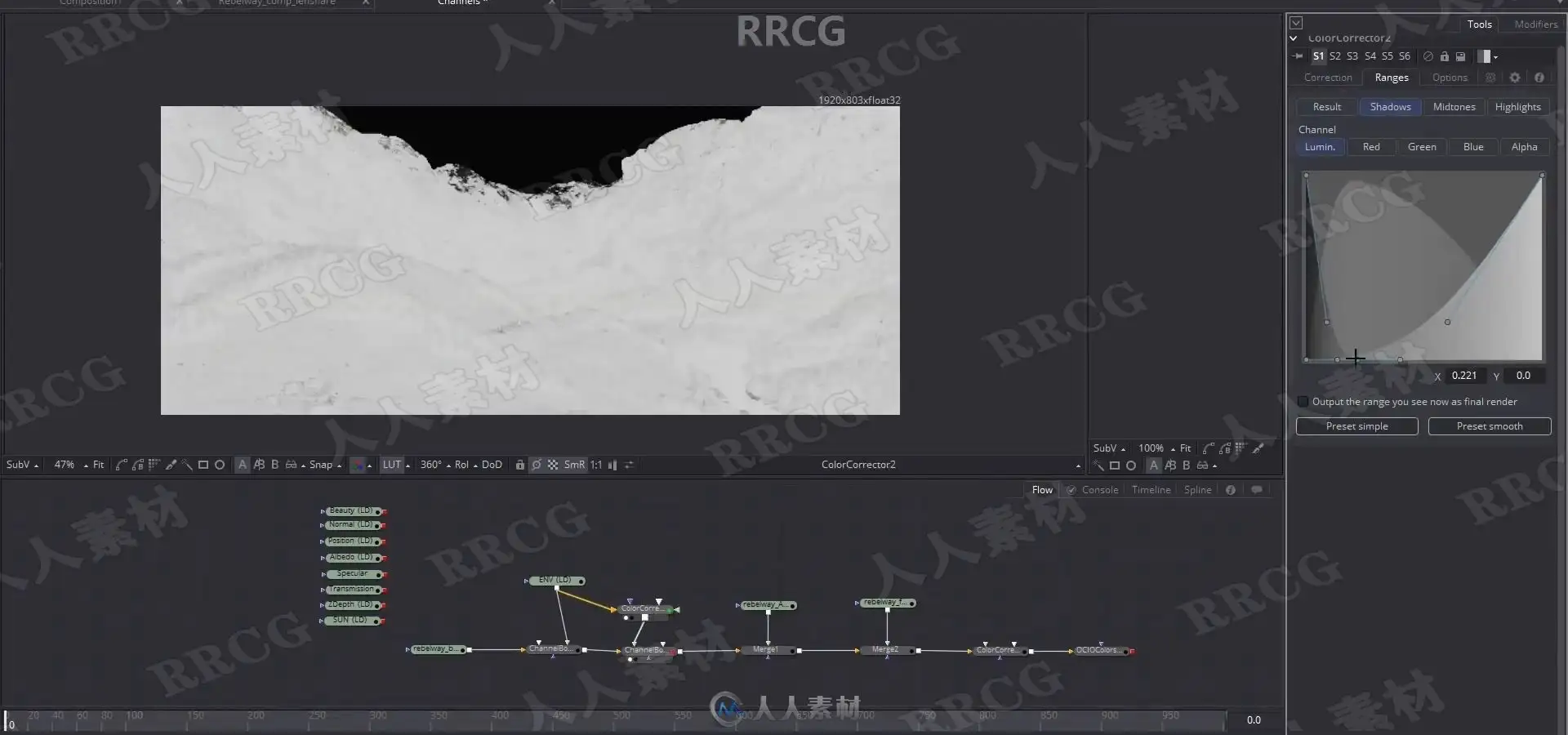
Task: Click the Preset simple button
Action: (x=1356, y=426)
